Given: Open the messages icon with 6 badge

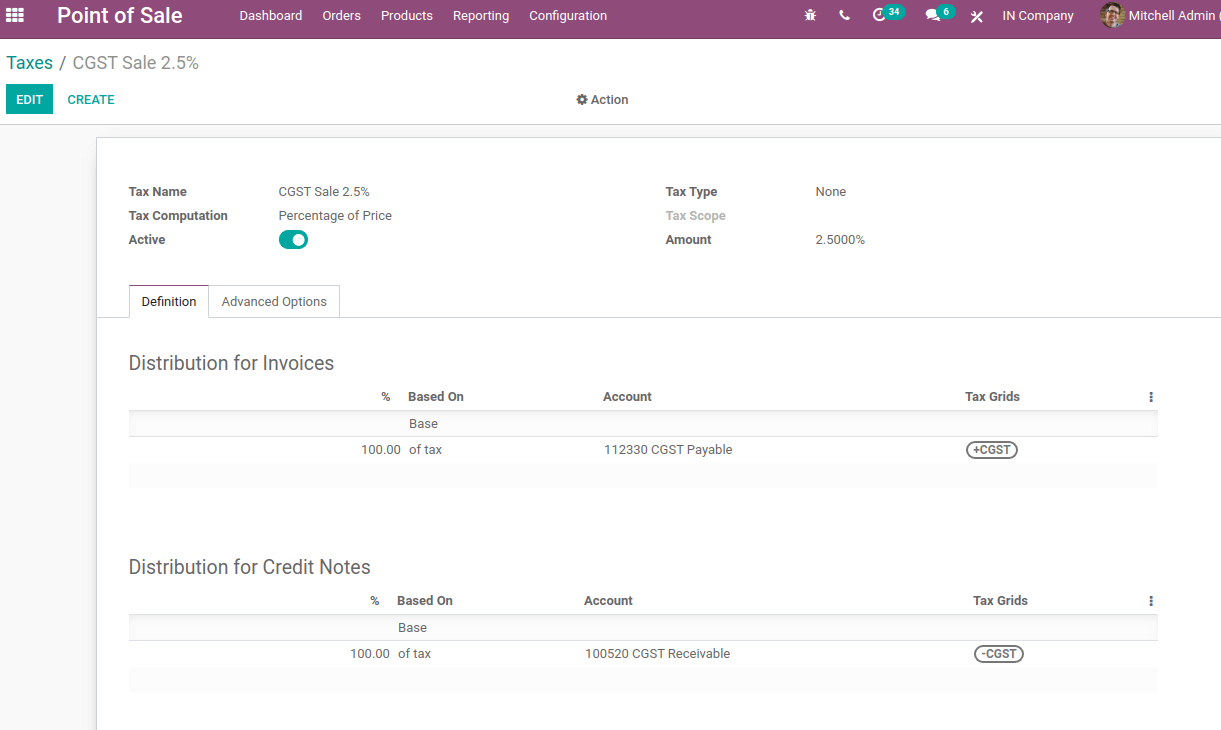Looking at the screenshot, I should (x=940, y=14).
